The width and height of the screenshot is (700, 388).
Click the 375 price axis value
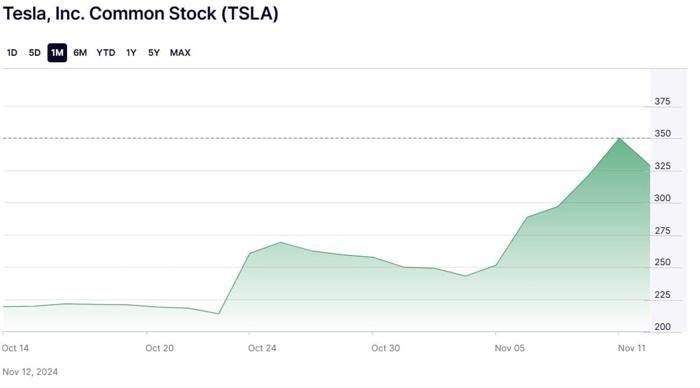pos(662,101)
